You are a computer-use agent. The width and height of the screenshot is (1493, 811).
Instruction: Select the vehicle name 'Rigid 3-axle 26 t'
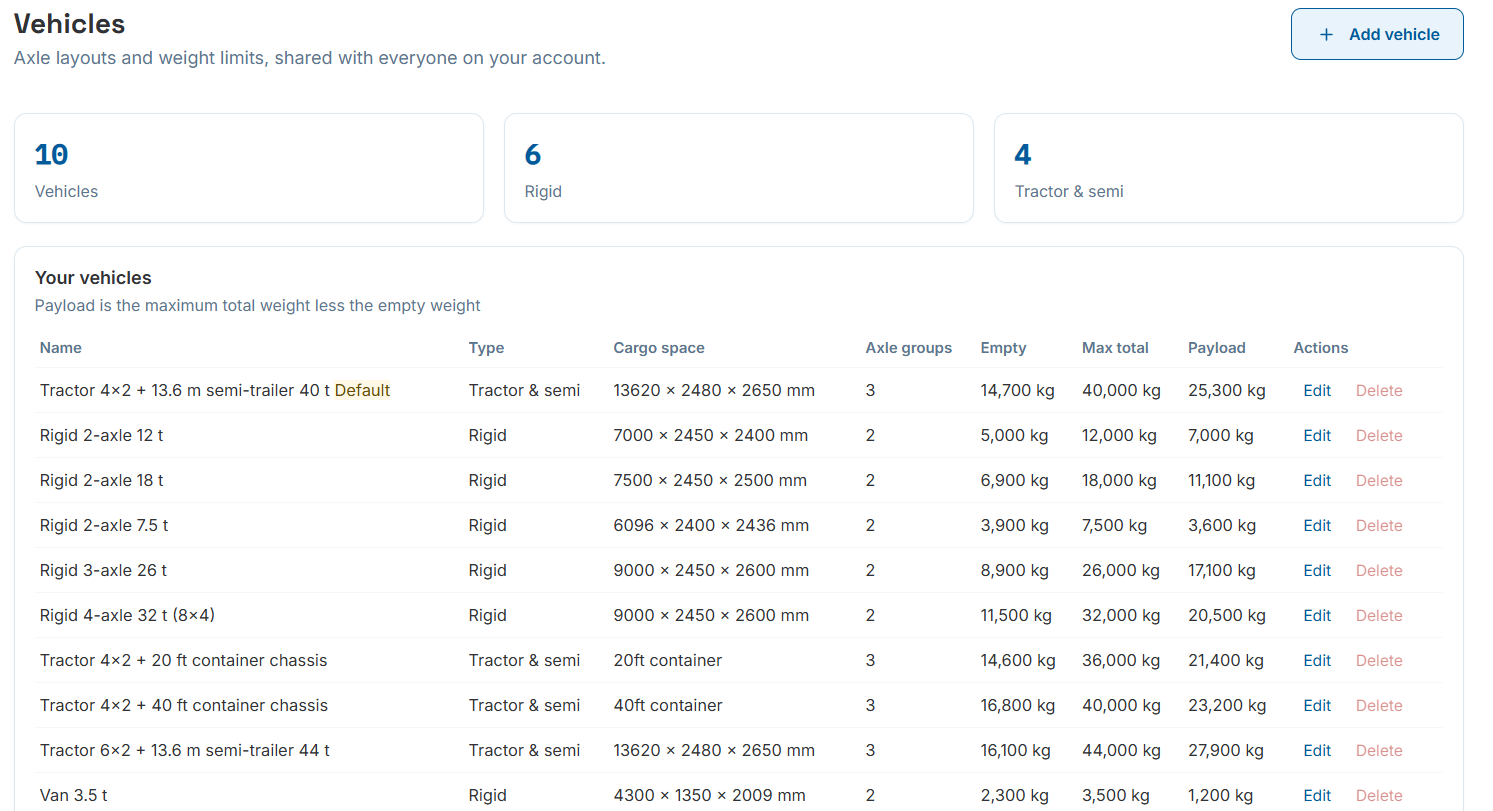pyautogui.click(x=103, y=571)
